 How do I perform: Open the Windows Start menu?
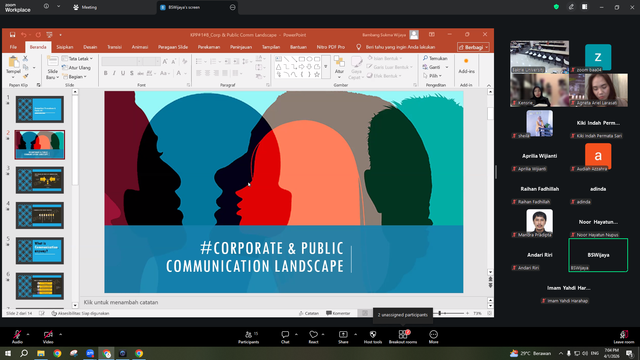[8, 353]
